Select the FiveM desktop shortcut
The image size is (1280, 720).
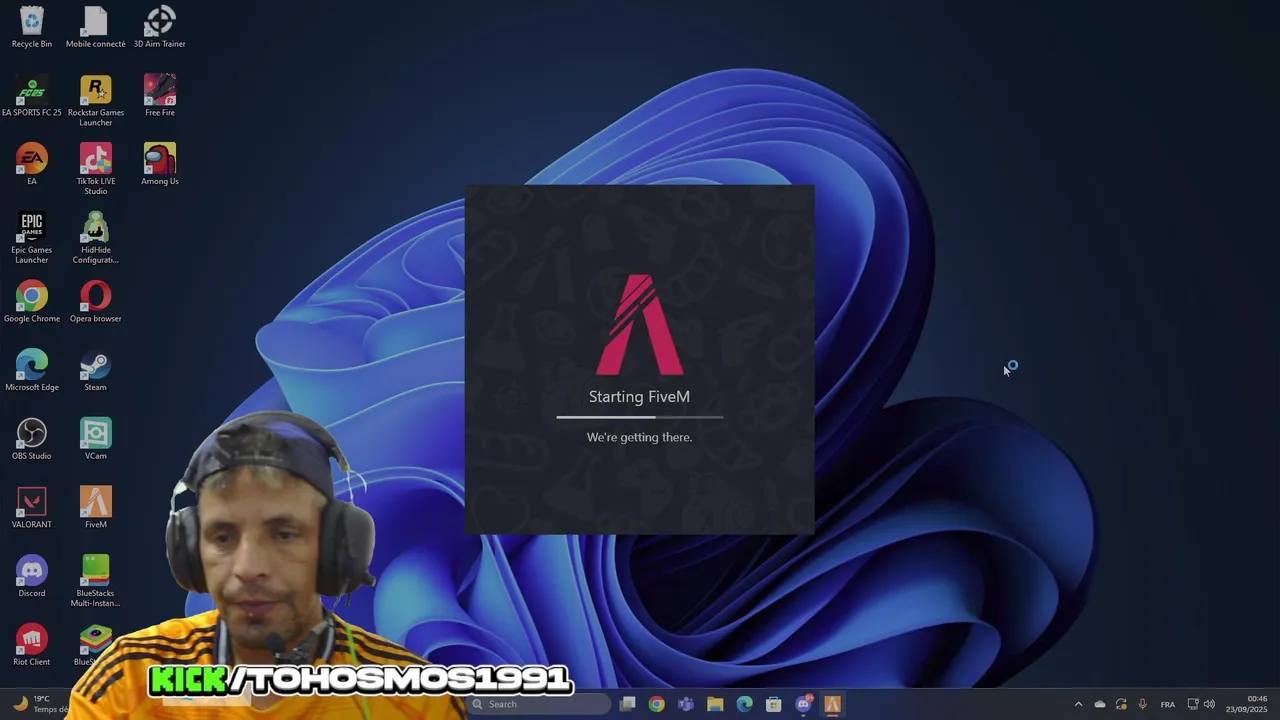coord(95,508)
